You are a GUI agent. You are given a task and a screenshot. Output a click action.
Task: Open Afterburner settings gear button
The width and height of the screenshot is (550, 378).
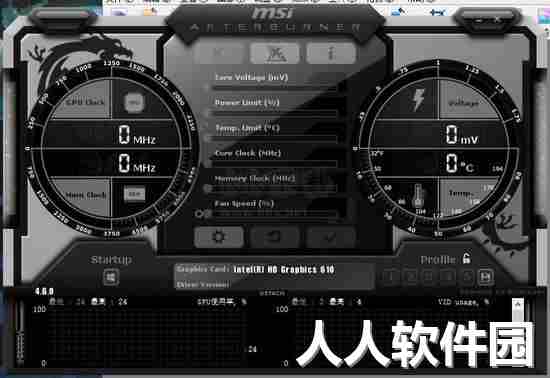[x=219, y=237]
